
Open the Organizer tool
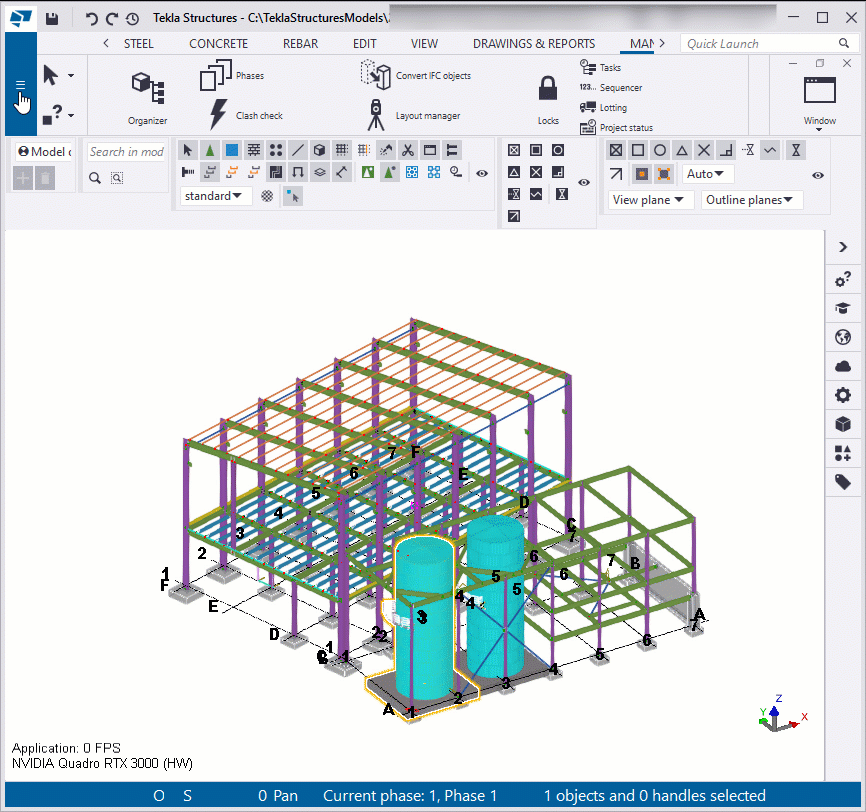(147, 95)
